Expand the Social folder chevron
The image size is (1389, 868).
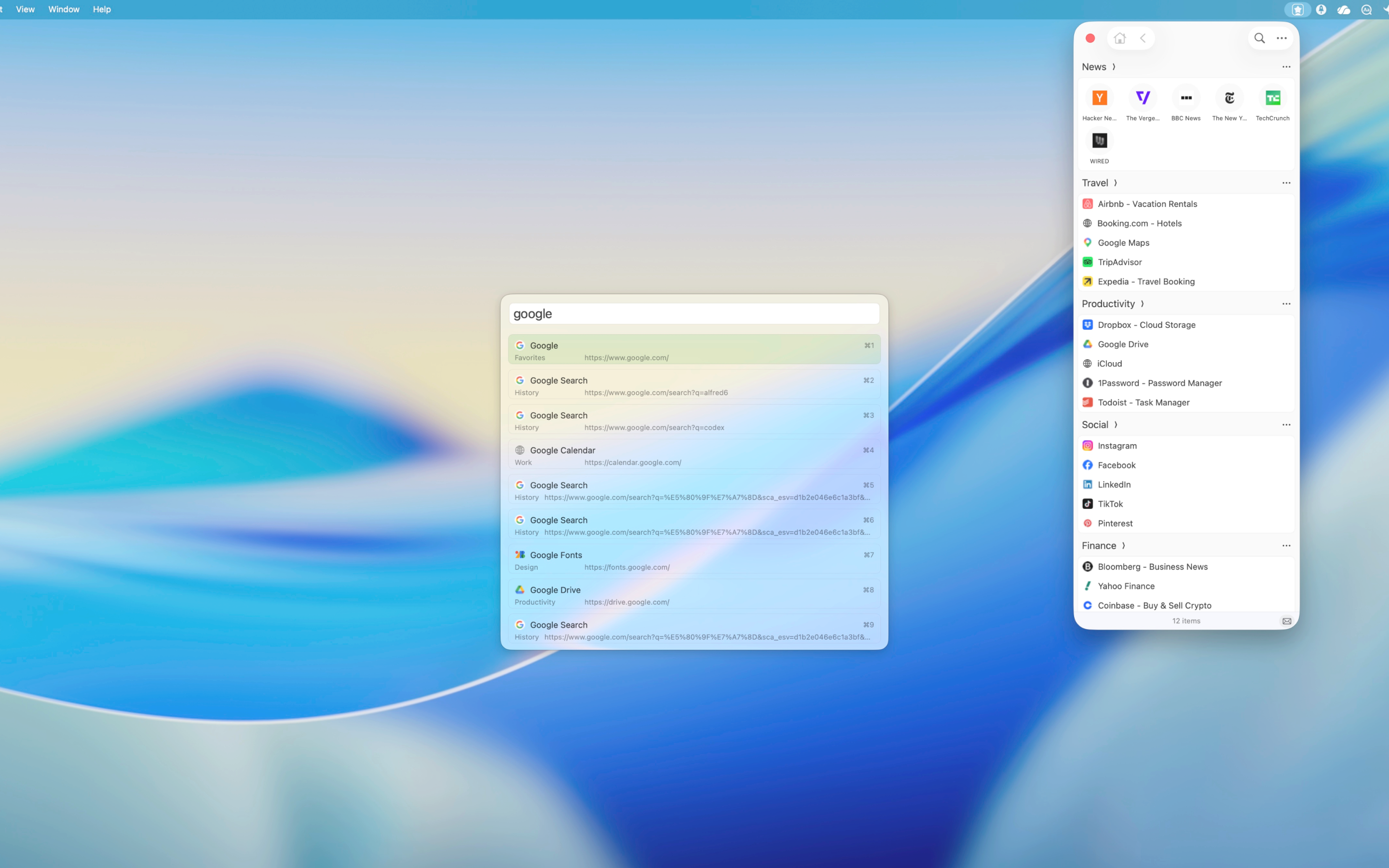pos(1116,425)
